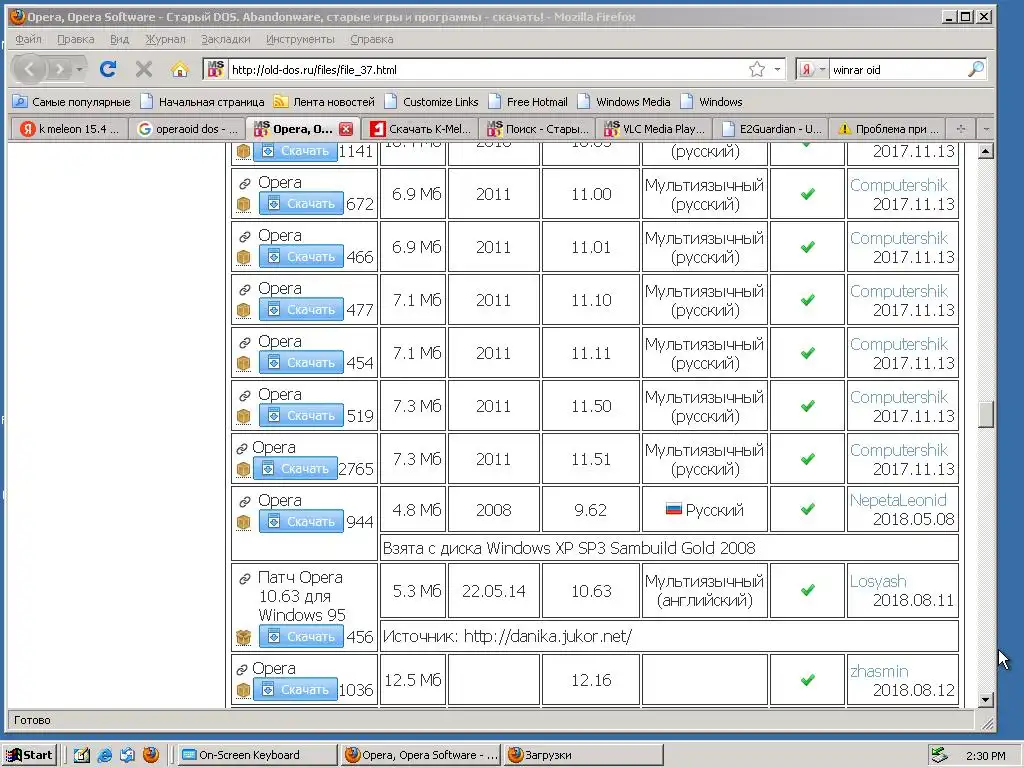Click the search box containing winrar oid
The width and height of the screenshot is (1024, 768).
coord(896,69)
